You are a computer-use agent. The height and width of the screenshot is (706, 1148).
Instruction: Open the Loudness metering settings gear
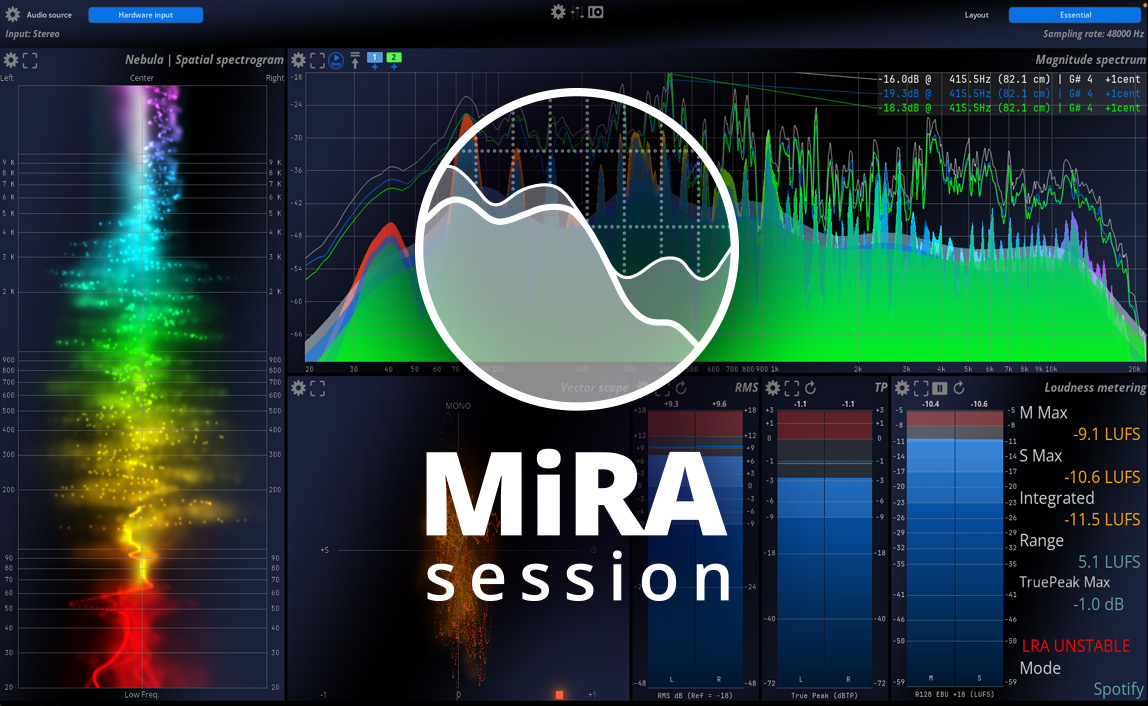[901, 388]
